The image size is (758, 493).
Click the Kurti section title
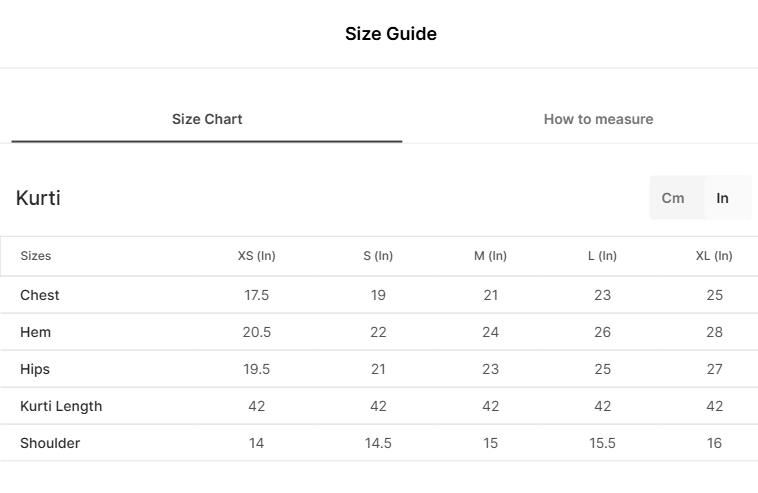pos(38,198)
